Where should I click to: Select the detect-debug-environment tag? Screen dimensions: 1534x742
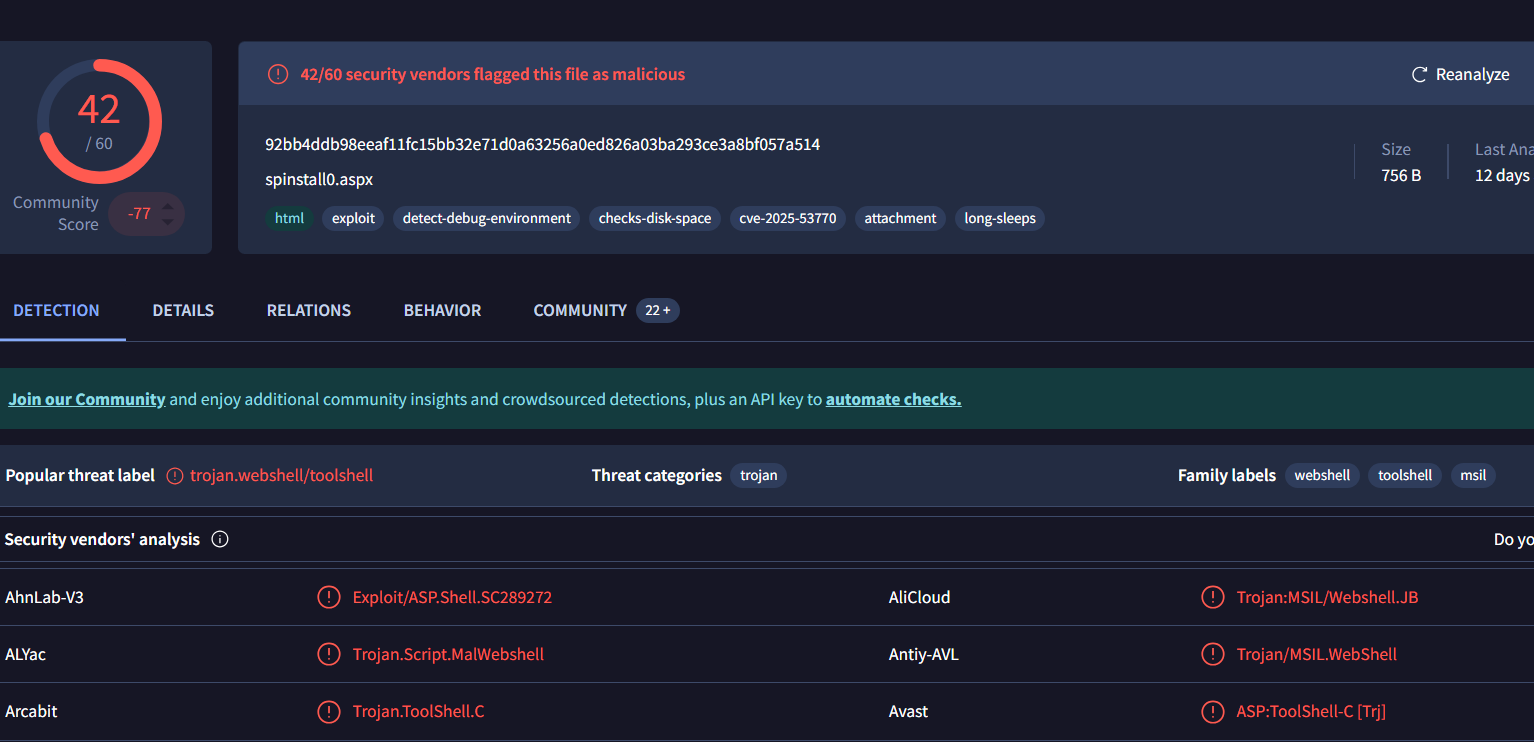tap(487, 218)
